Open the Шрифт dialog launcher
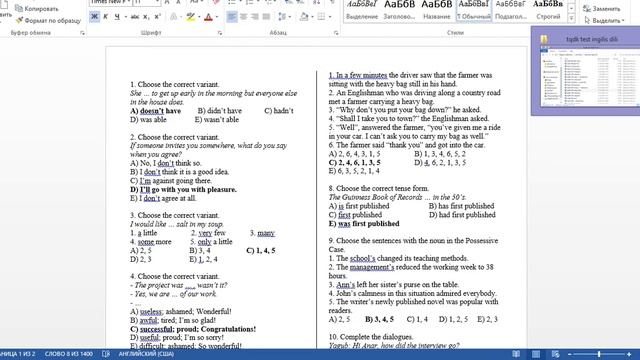The height and width of the screenshot is (360, 640). [220, 33]
